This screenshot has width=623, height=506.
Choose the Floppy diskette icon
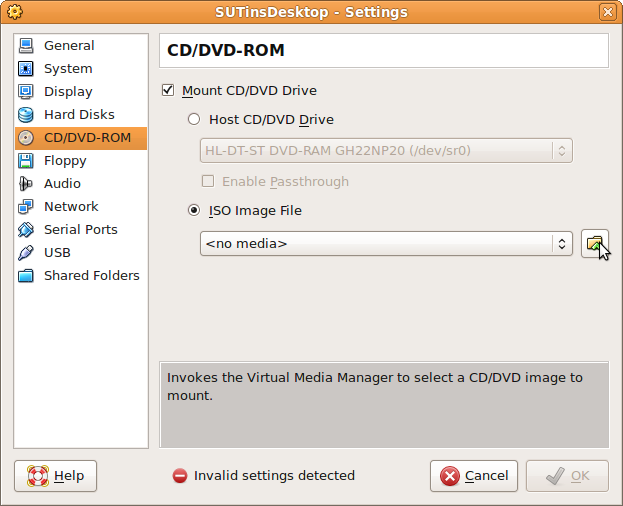click(x=26, y=161)
